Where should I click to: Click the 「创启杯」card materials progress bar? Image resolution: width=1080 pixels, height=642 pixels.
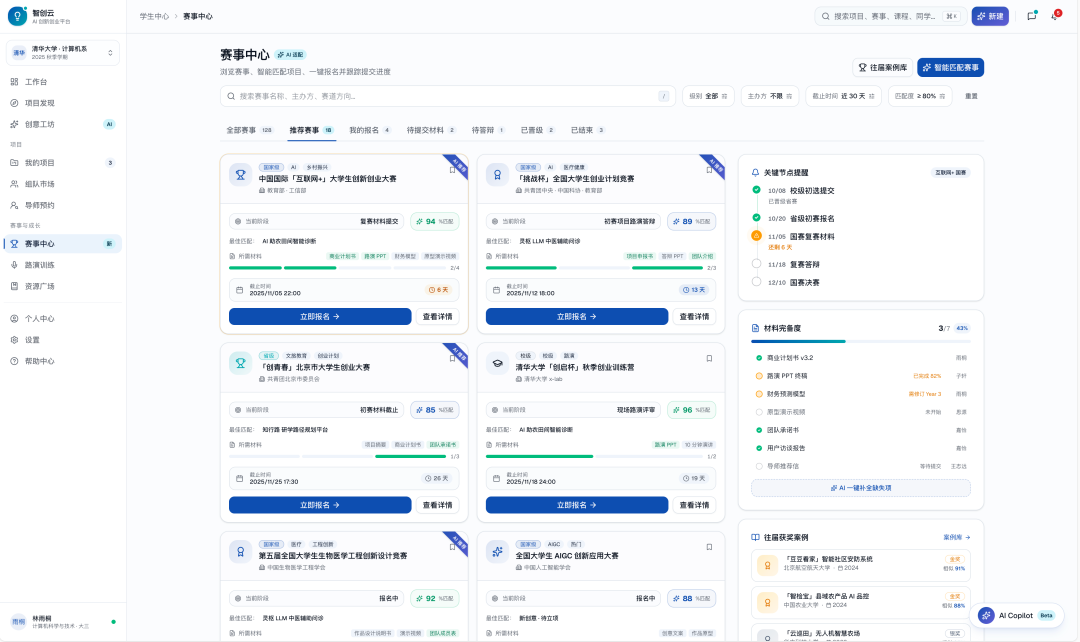tap(594, 457)
